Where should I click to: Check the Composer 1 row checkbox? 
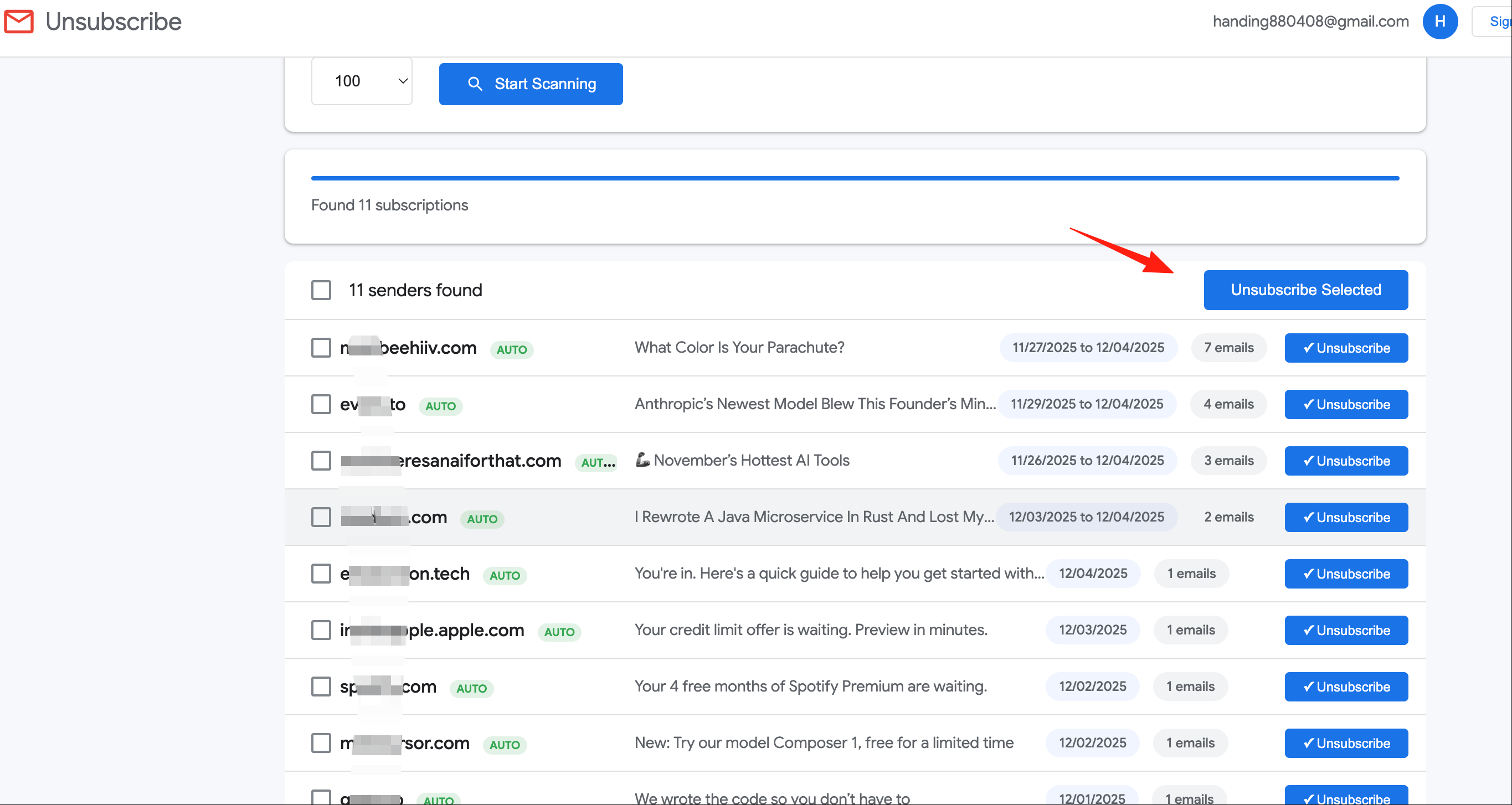point(321,743)
